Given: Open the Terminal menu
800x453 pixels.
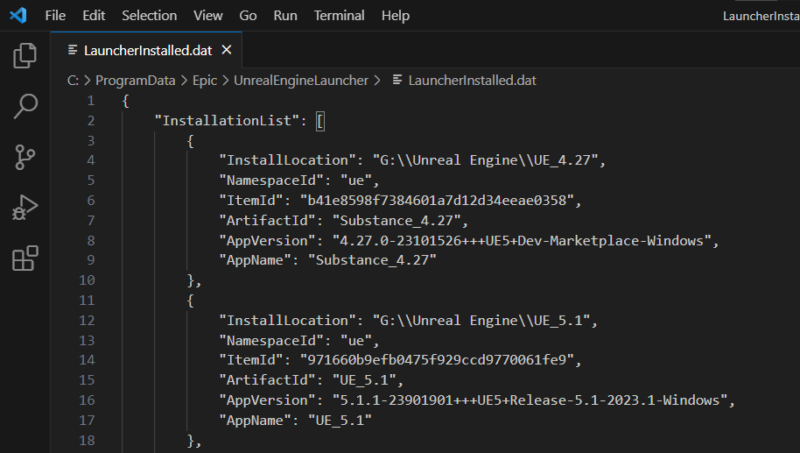Looking at the screenshot, I should click(339, 16).
